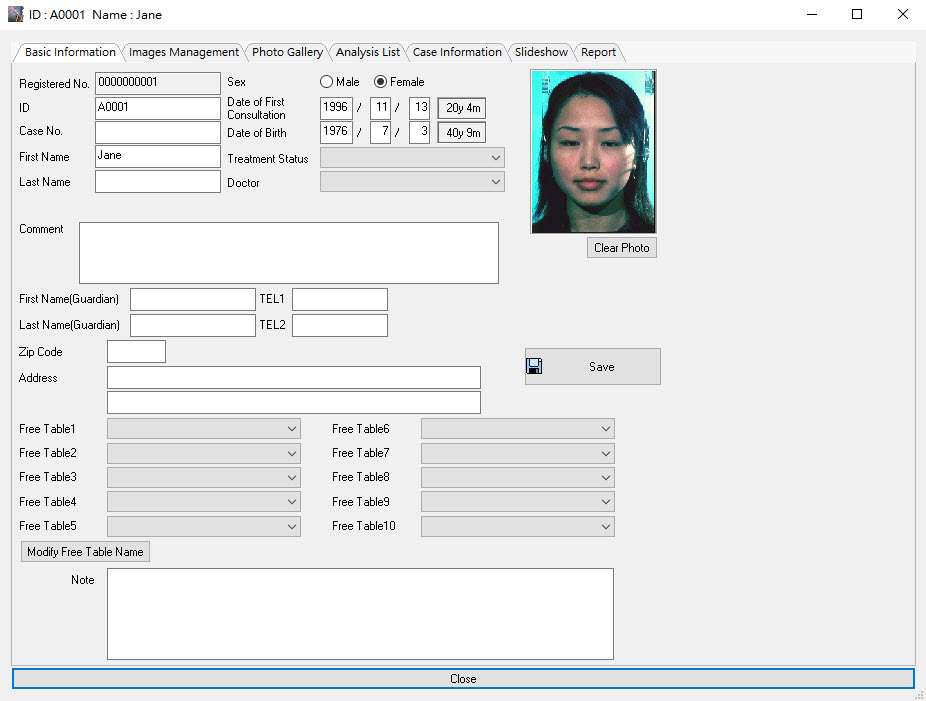Image resolution: width=926 pixels, height=701 pixels.
Task: Expand the Free Table3 dropdown
Action: click(204, 477)
